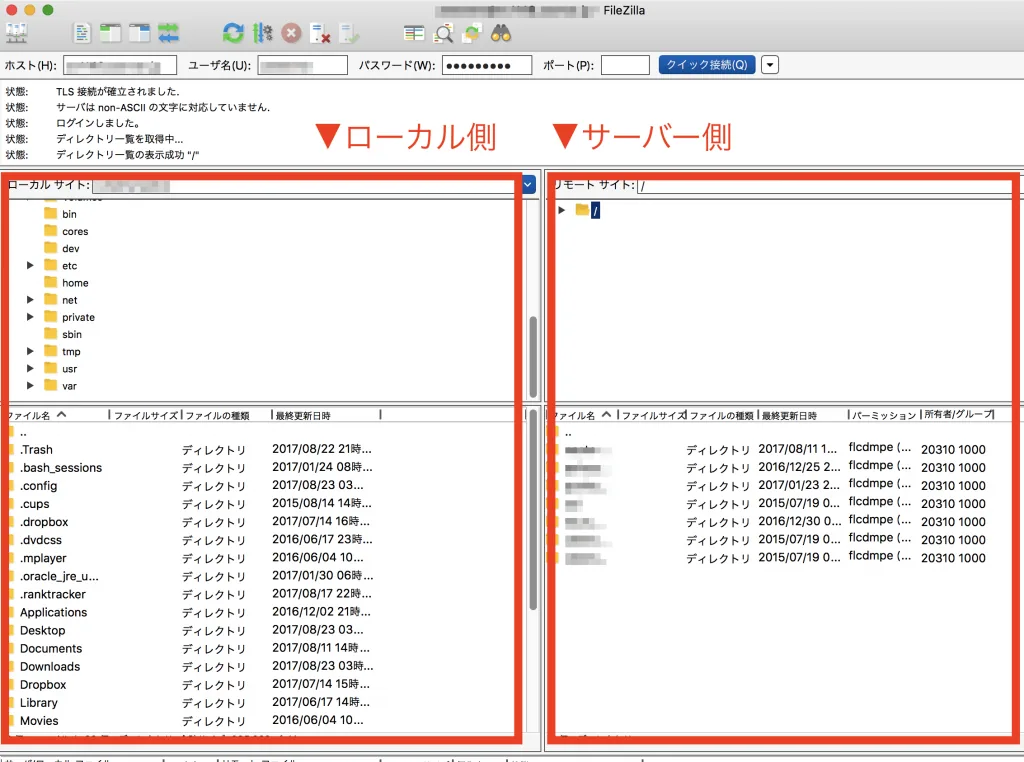Toggle the transfer queue display
Viewport: 1024px width, 762px height.
pos(168,33)
